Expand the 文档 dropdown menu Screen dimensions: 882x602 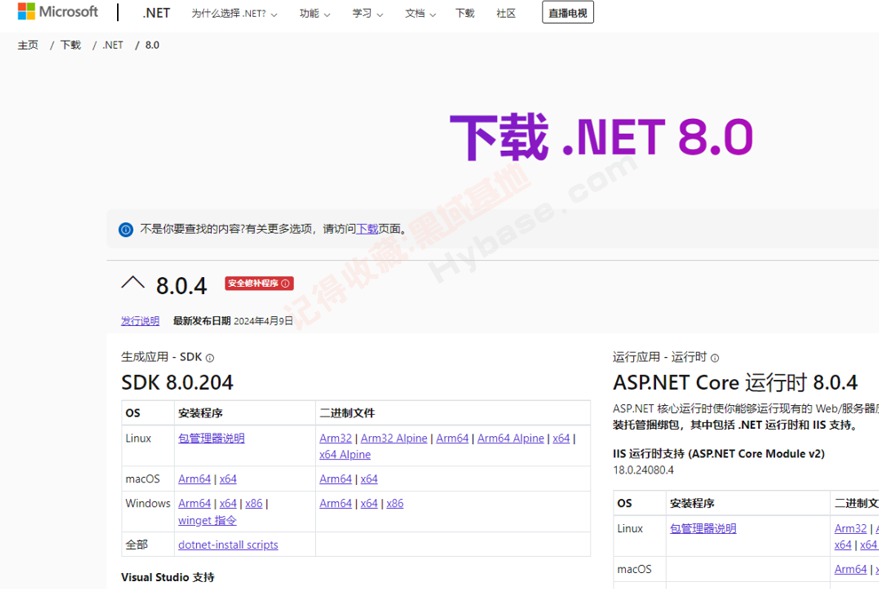click(x=420, y=14)
